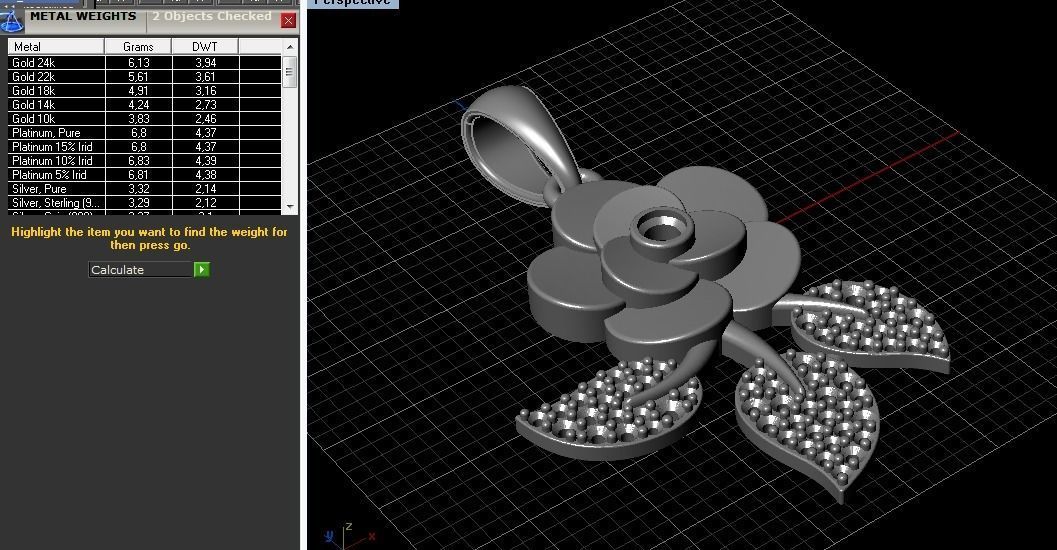
Task: Select the Platinum 15% Irid row
Action: [x=145, y=147]
